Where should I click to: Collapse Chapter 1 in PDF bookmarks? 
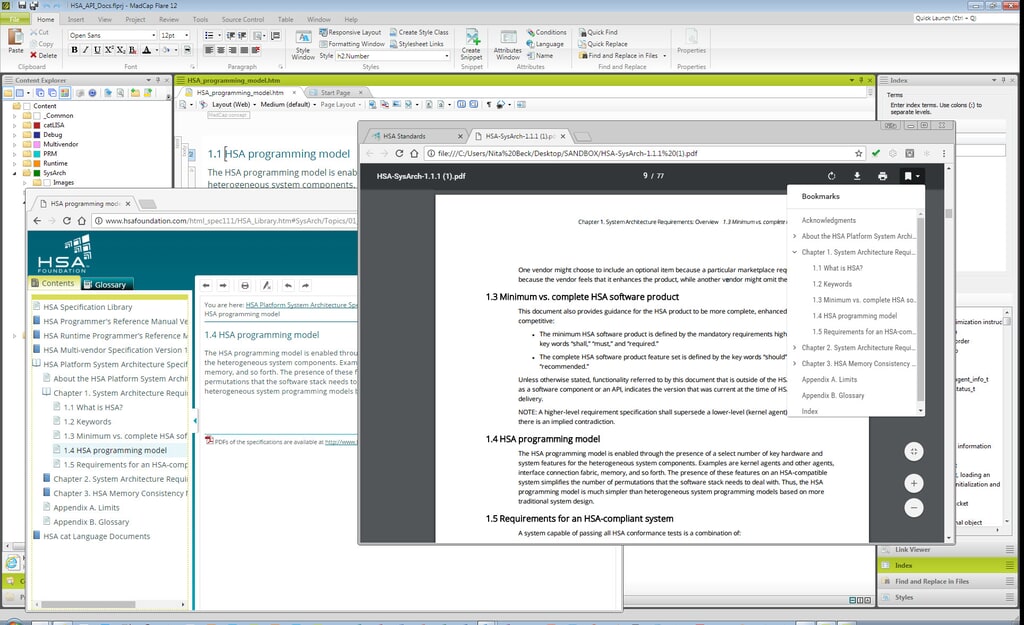795,252
